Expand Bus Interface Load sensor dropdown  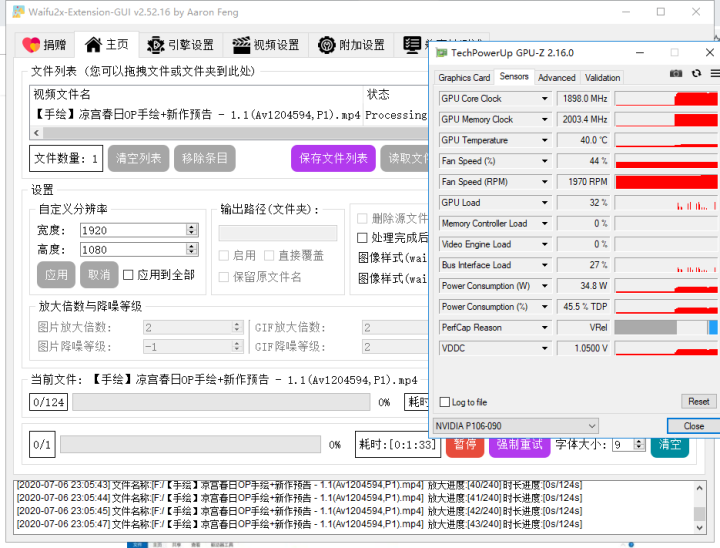coord(544,265)
